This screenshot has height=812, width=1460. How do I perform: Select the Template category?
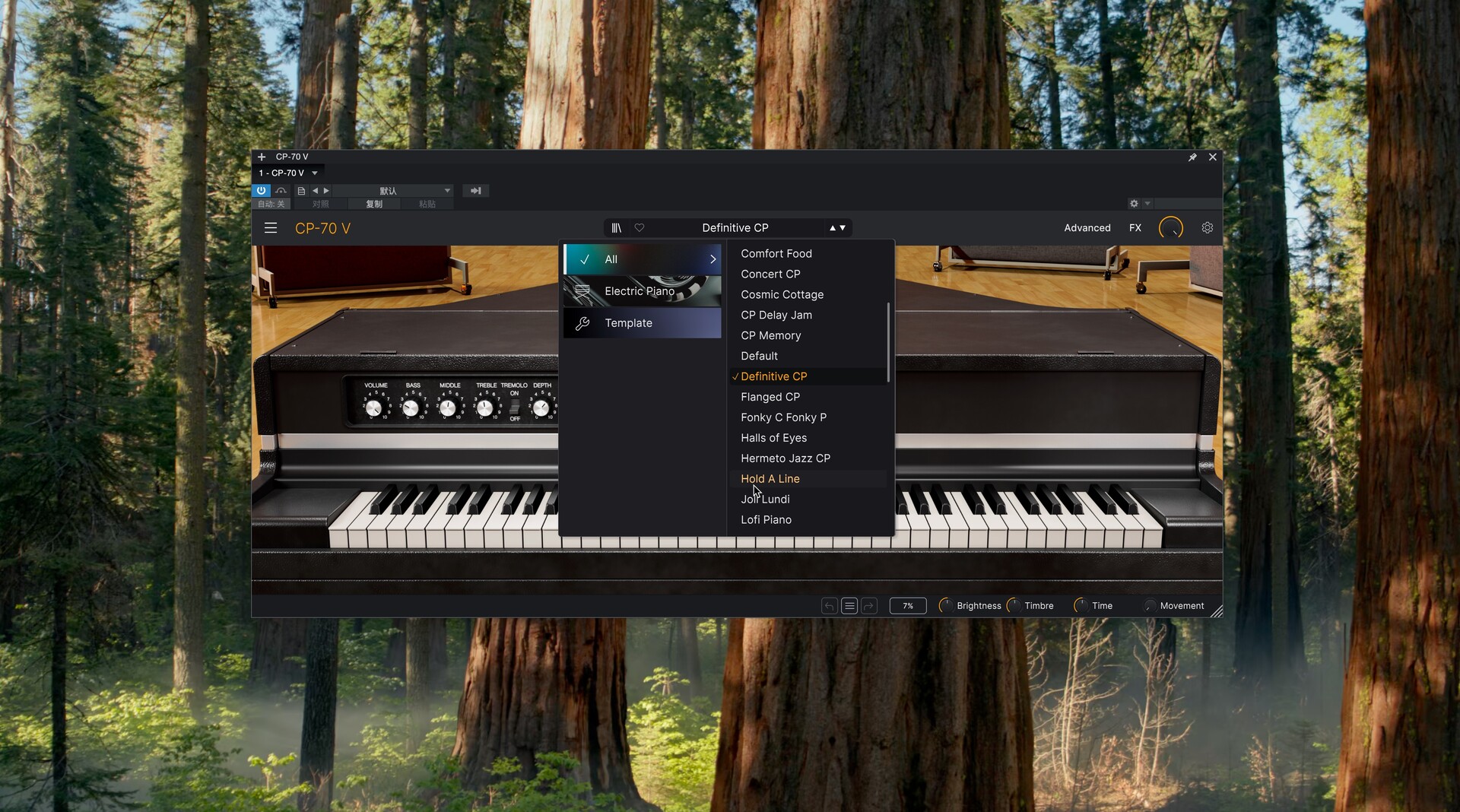[643, 323]
